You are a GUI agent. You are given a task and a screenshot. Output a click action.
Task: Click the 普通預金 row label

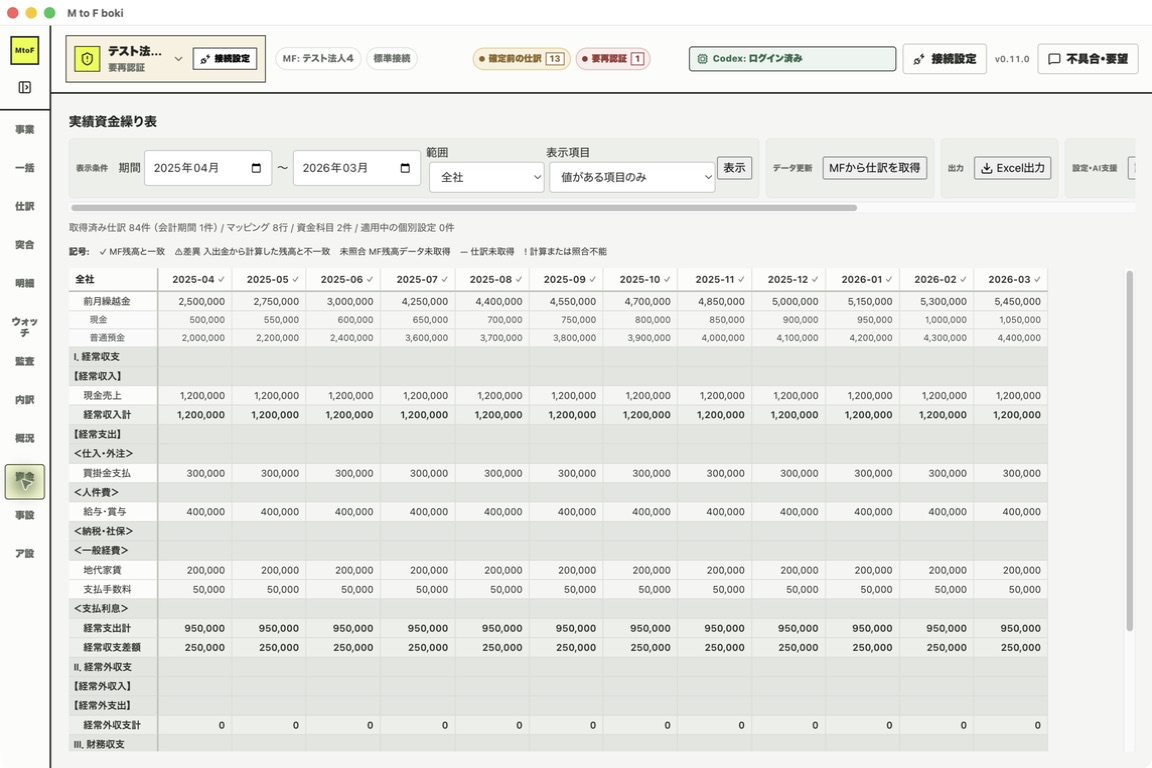coord(107,338)
